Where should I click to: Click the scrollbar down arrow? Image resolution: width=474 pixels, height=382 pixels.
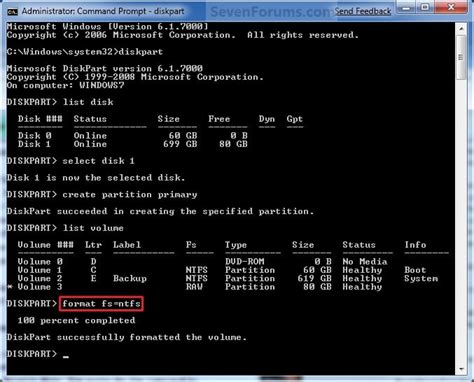[x=461, y=369]
